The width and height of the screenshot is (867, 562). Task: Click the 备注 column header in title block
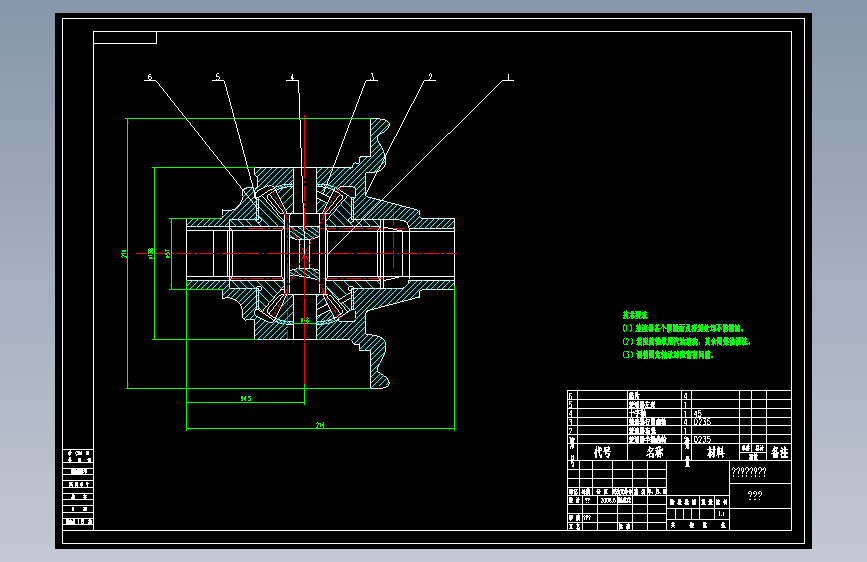tap(779, 452)
